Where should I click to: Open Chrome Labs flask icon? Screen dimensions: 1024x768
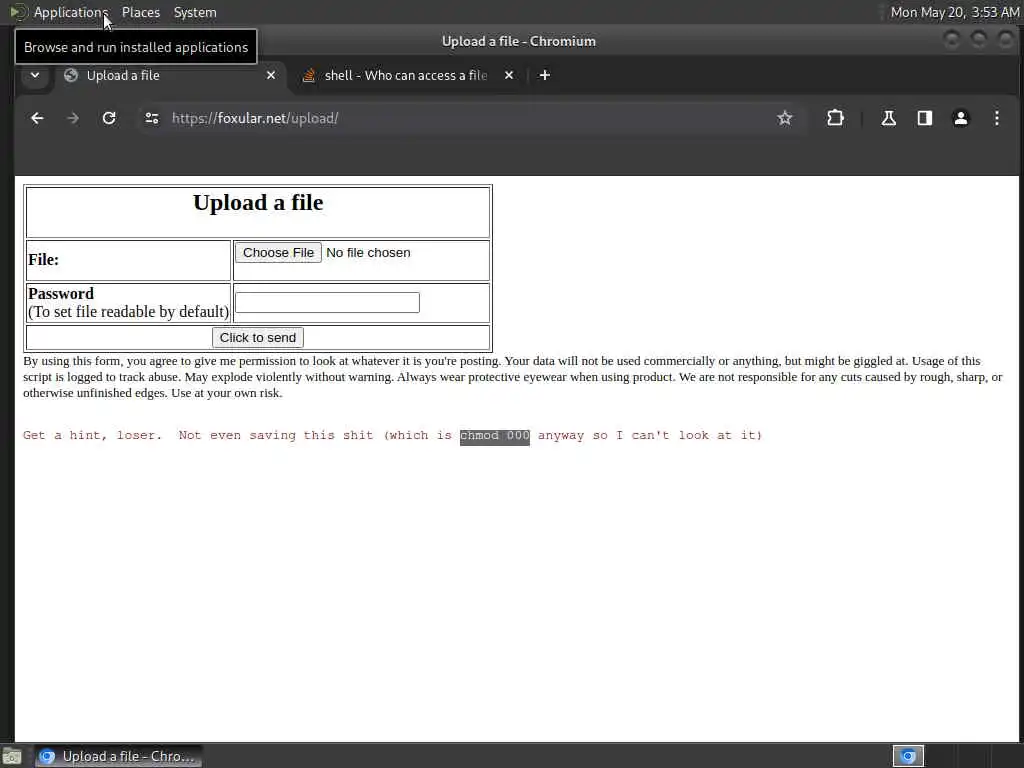point(888,118)
